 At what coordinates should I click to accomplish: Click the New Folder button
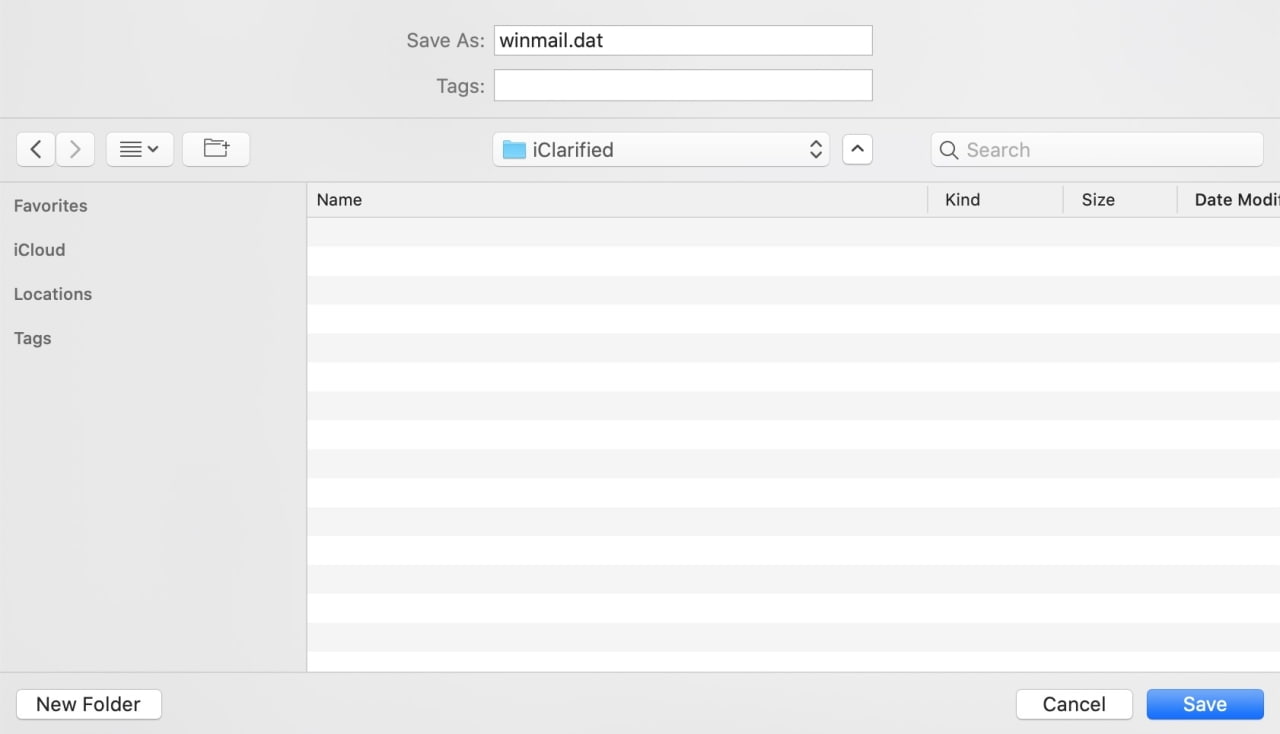tap(88, 704)
